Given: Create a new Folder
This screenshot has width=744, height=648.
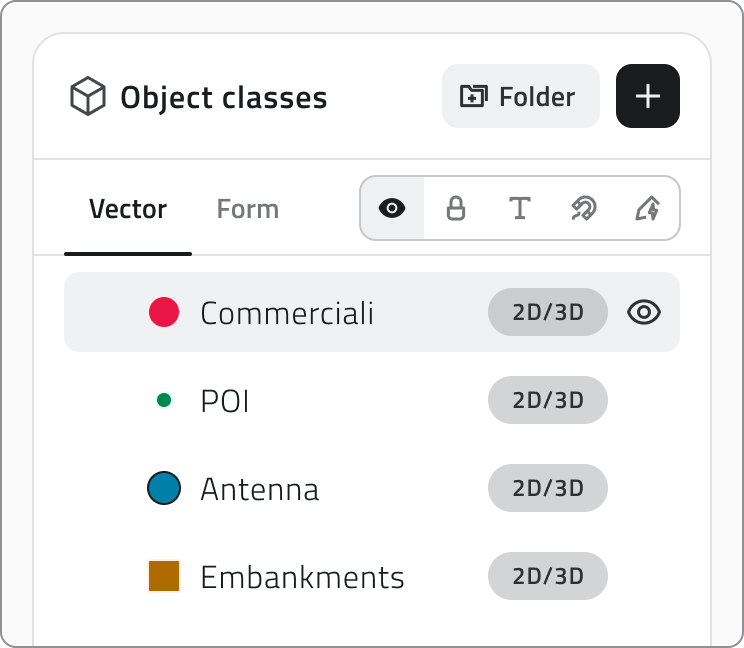Looking at the screenshot, I should (x=521, y=96).
